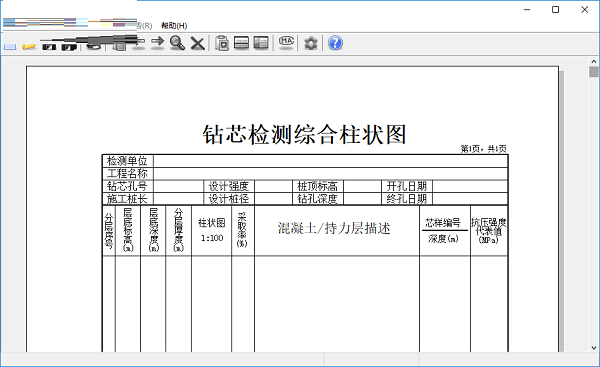Click the vertical scrollbar up arrow

593,61
